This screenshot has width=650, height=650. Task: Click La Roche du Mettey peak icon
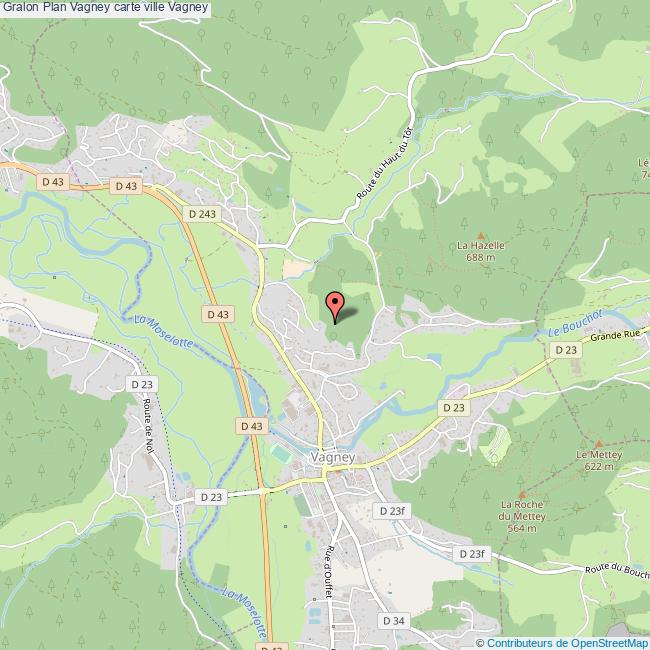click(x=522, y=495)
